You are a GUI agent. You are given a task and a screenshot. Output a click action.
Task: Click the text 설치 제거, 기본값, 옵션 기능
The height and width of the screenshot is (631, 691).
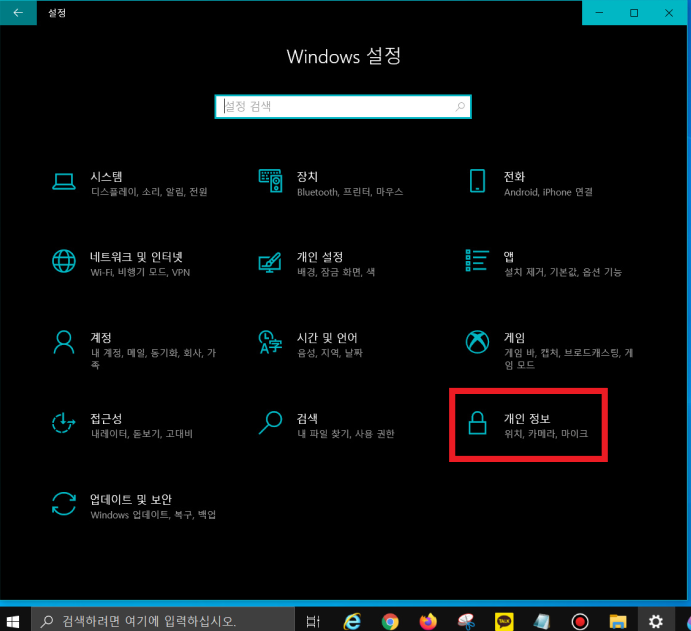[x=563, y=272]
